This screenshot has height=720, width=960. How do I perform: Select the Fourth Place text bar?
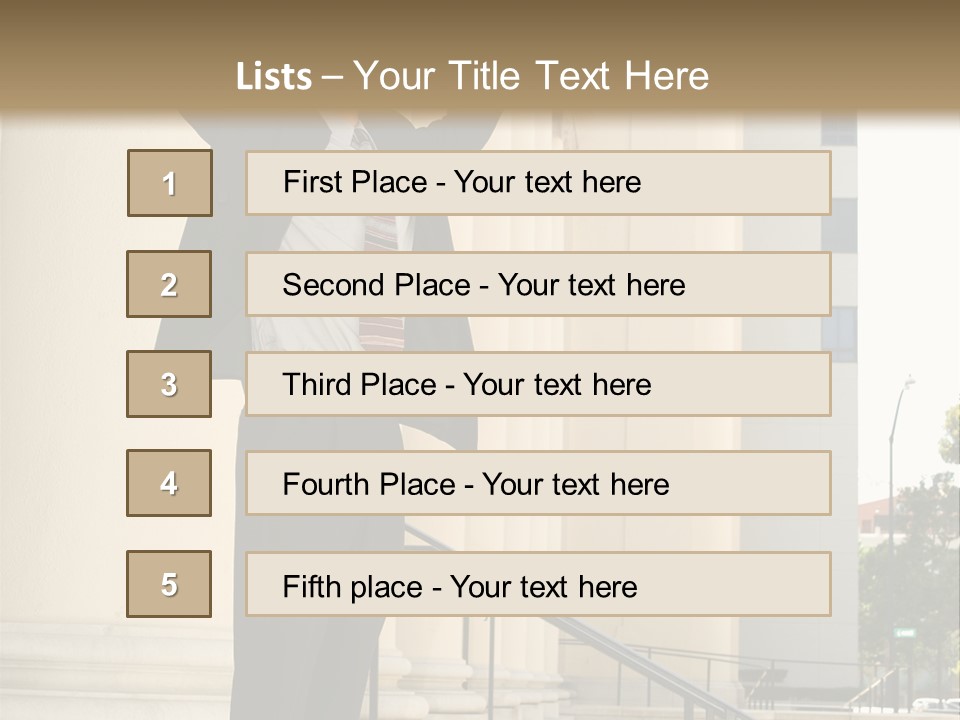pos(538,483)
